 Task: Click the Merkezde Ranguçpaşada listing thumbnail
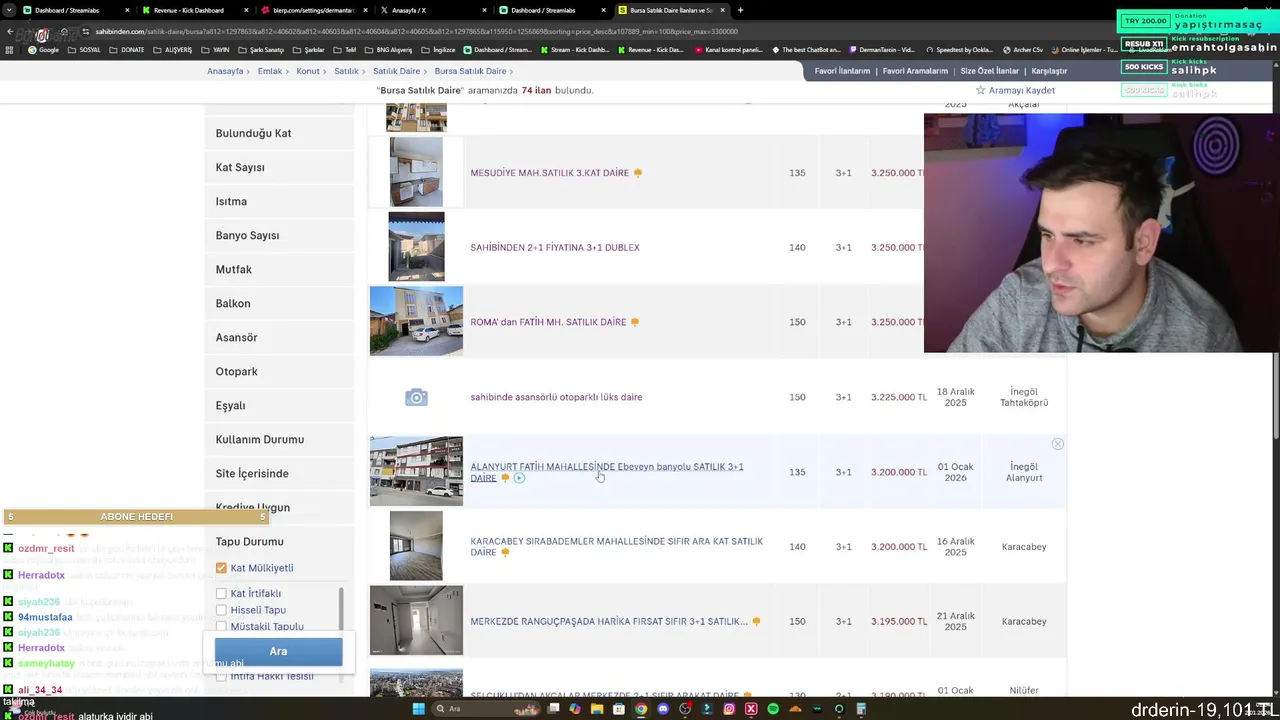point(416,620)
